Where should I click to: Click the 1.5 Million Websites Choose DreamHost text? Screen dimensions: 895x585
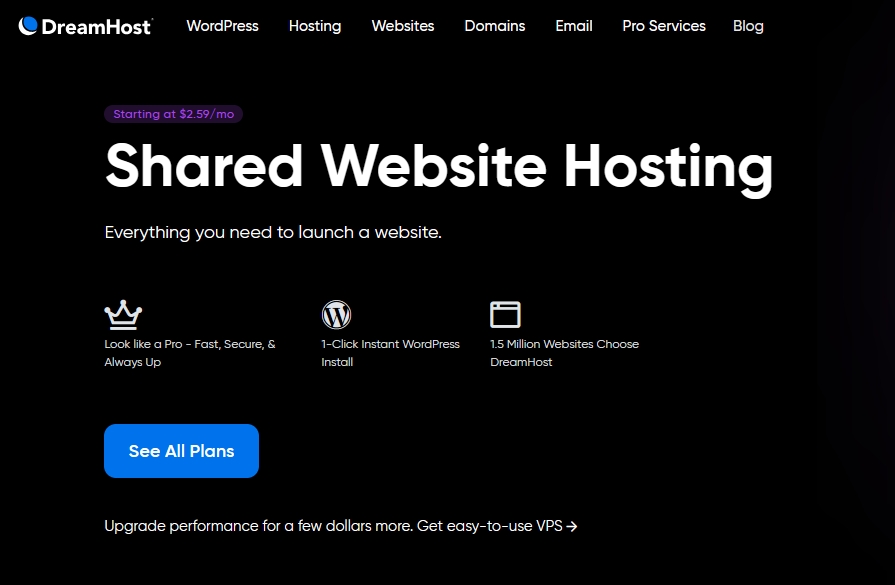coord(565,353)
